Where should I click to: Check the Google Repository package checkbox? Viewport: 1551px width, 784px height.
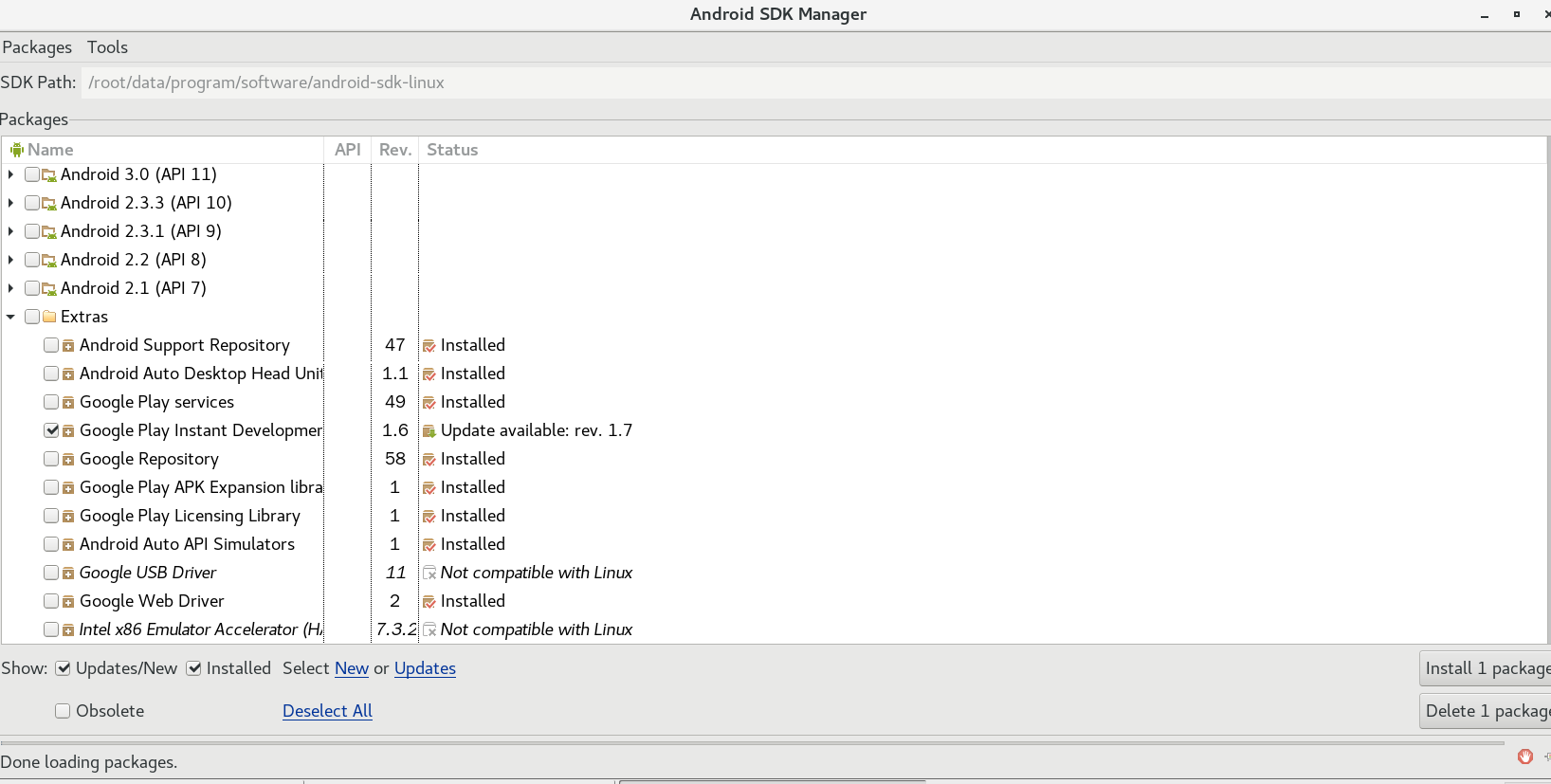click(51, 459)
